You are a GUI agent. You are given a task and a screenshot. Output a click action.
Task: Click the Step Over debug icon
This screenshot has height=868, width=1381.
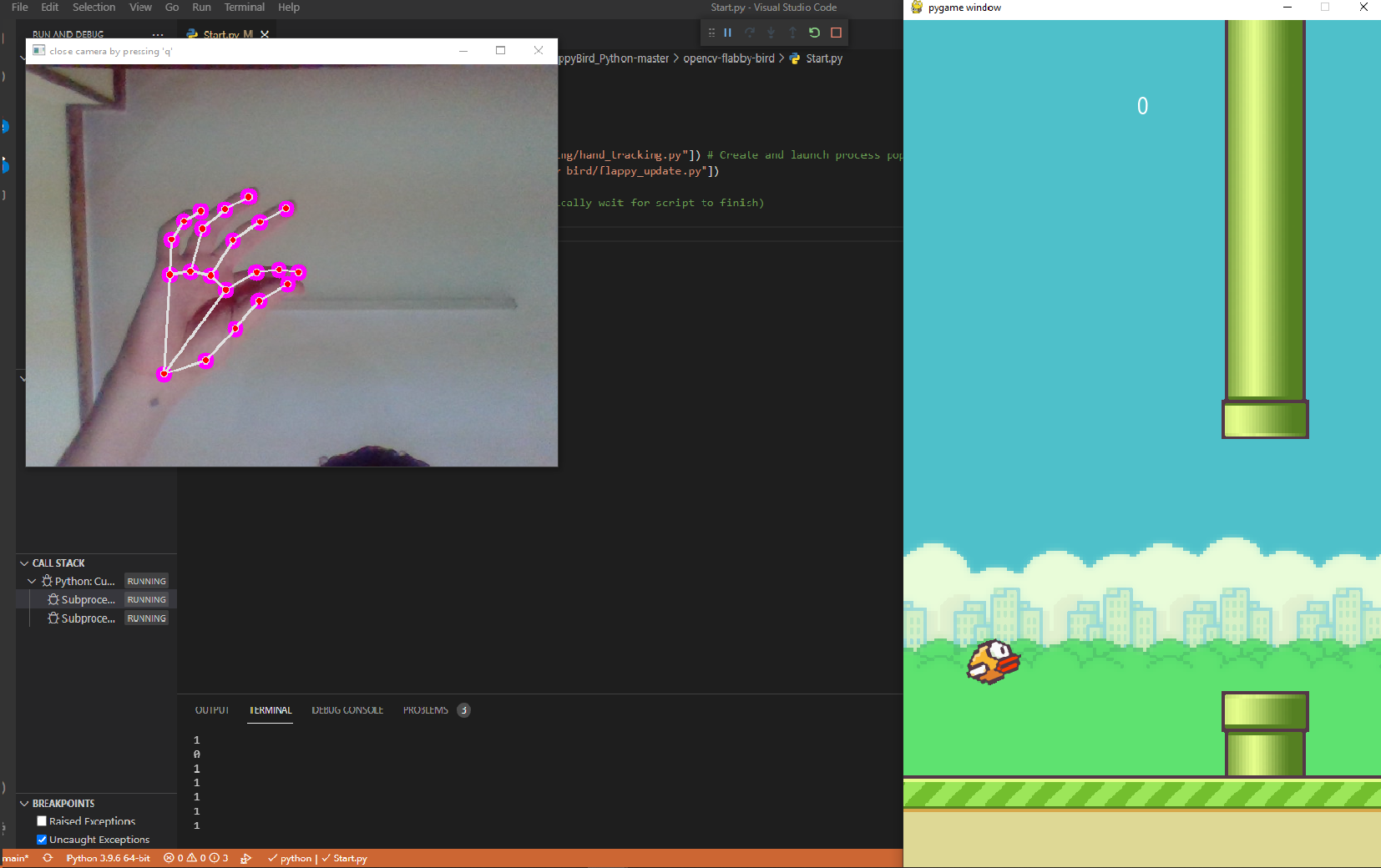point(749,33)
